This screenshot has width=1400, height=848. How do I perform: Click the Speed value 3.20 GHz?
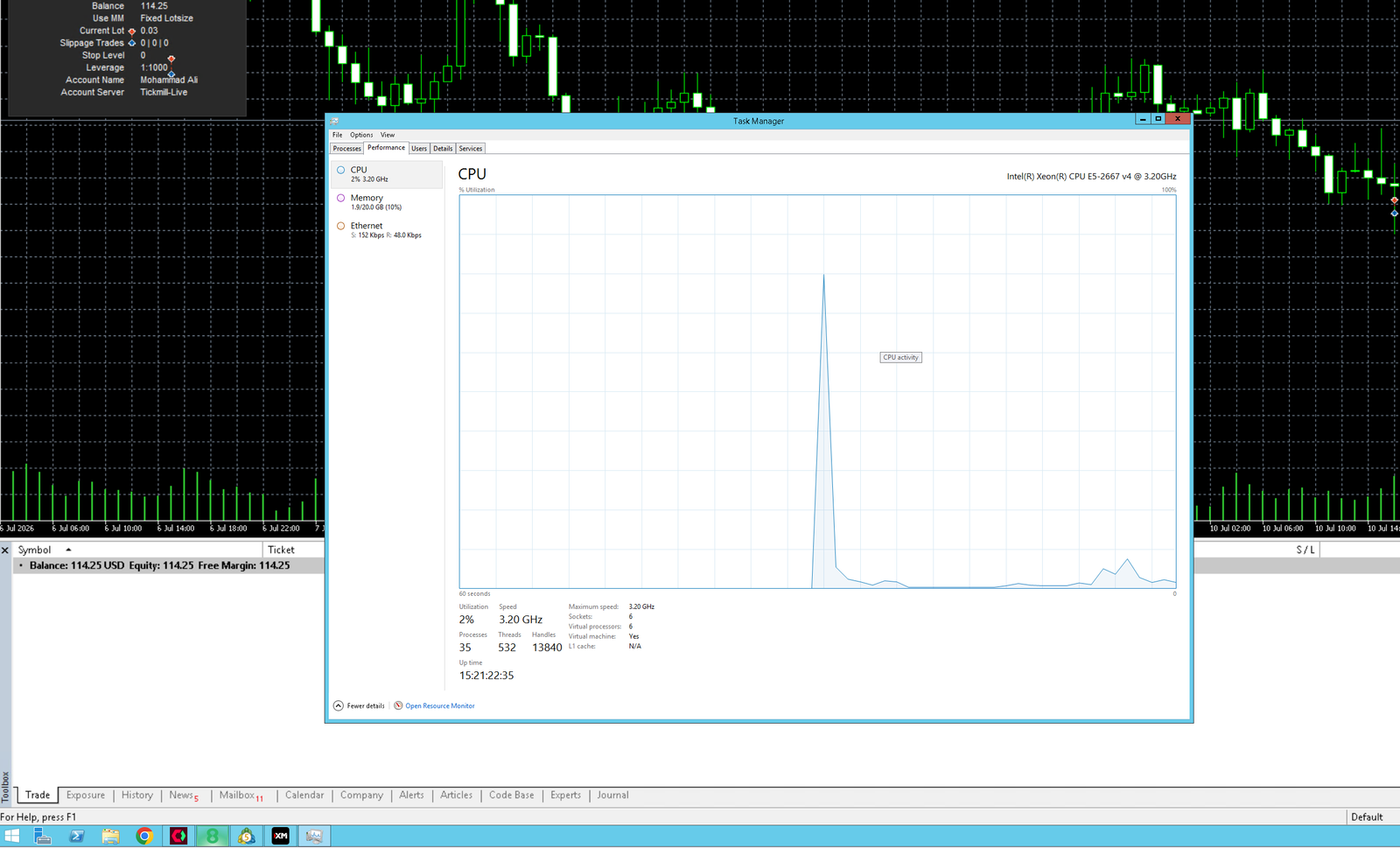pyautogui.click(x=521, y=620)
